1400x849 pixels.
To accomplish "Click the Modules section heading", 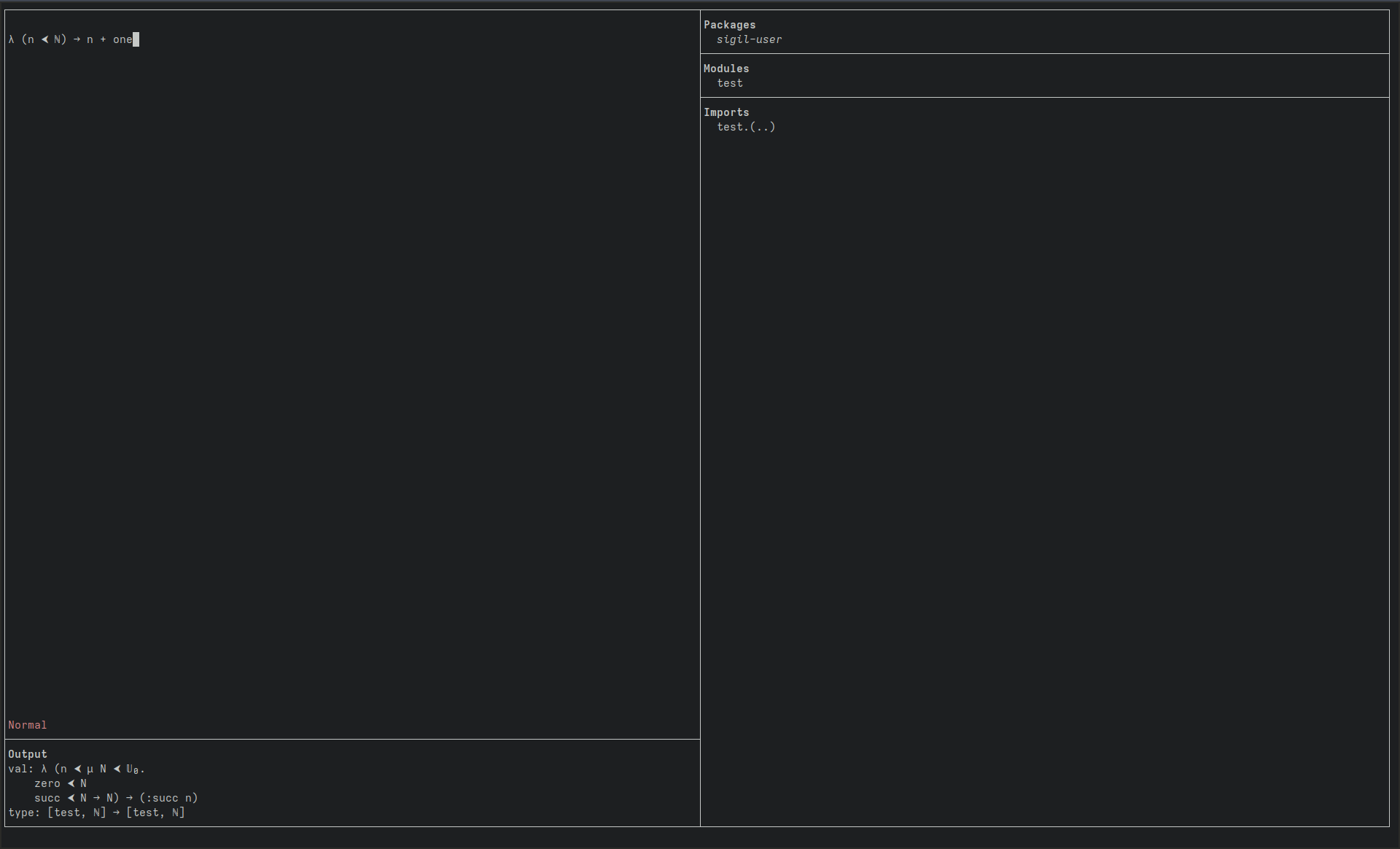I will pos(726,69).
